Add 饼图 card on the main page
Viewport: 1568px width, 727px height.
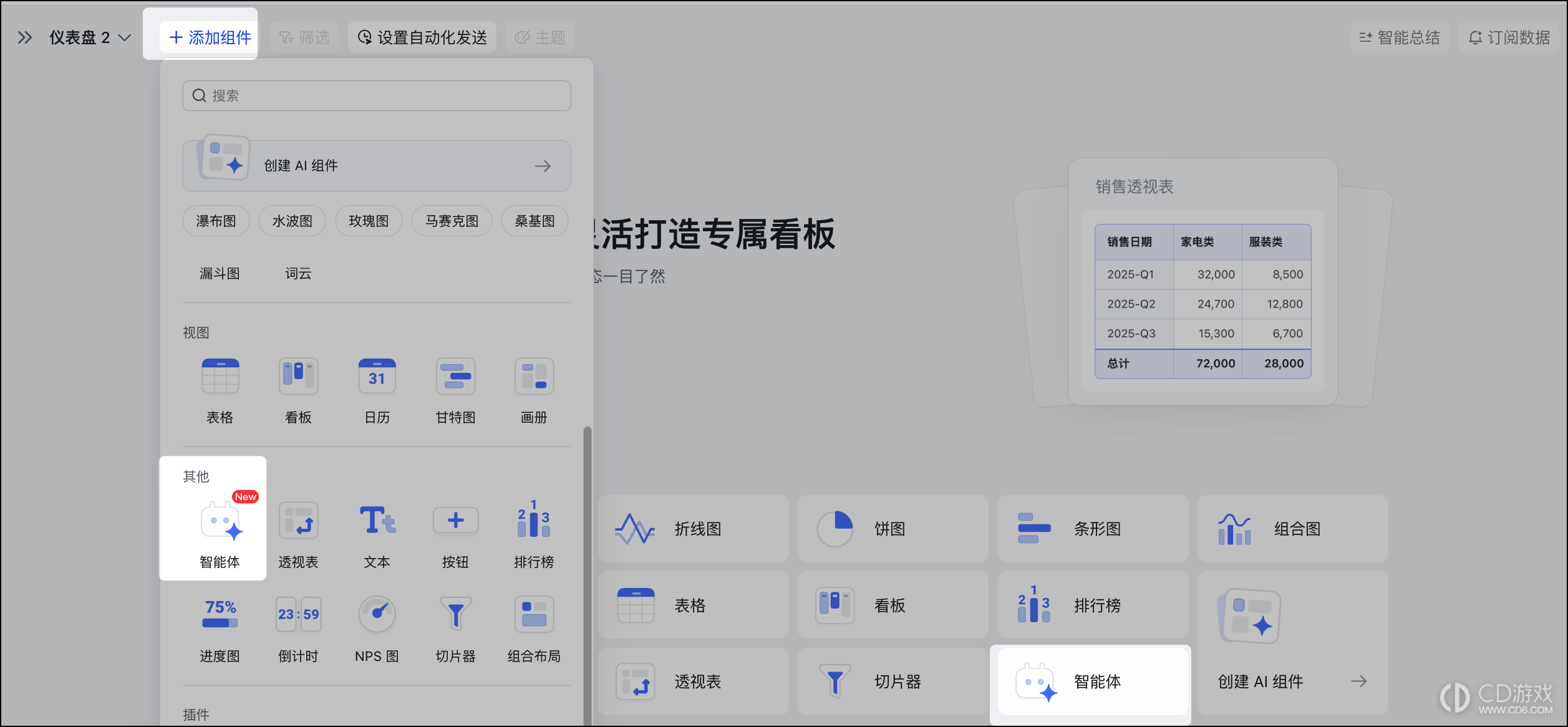(x=893, y=529)
